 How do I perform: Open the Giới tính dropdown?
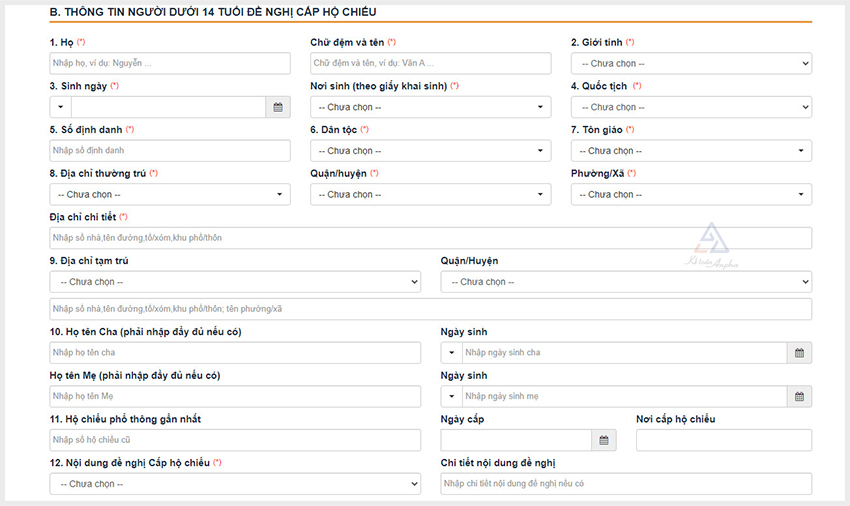pyautogui.click(x=690, y=64)
